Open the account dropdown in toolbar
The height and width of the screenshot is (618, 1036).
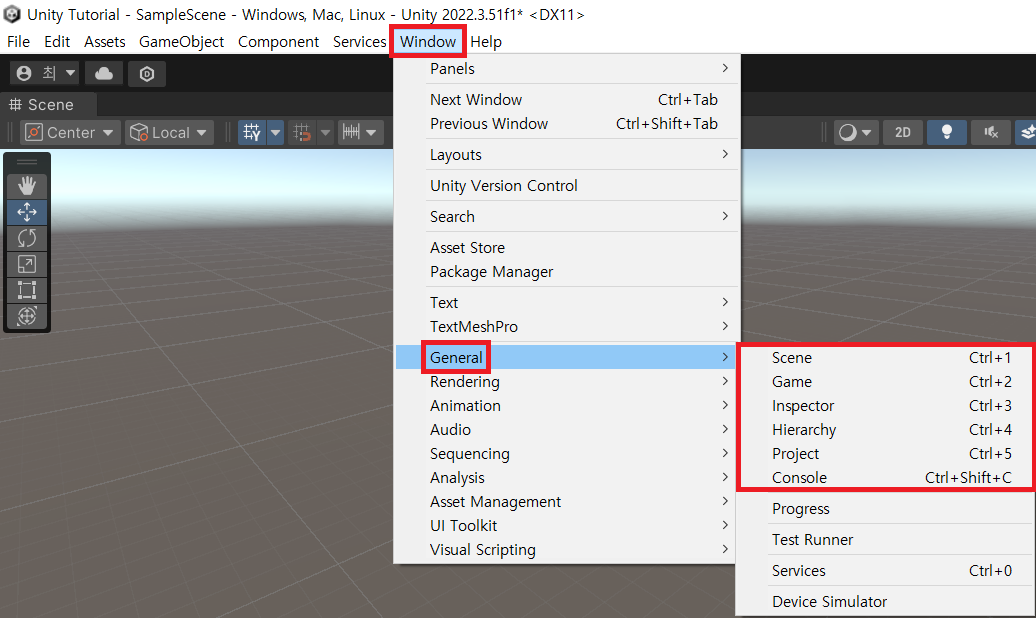45,73
